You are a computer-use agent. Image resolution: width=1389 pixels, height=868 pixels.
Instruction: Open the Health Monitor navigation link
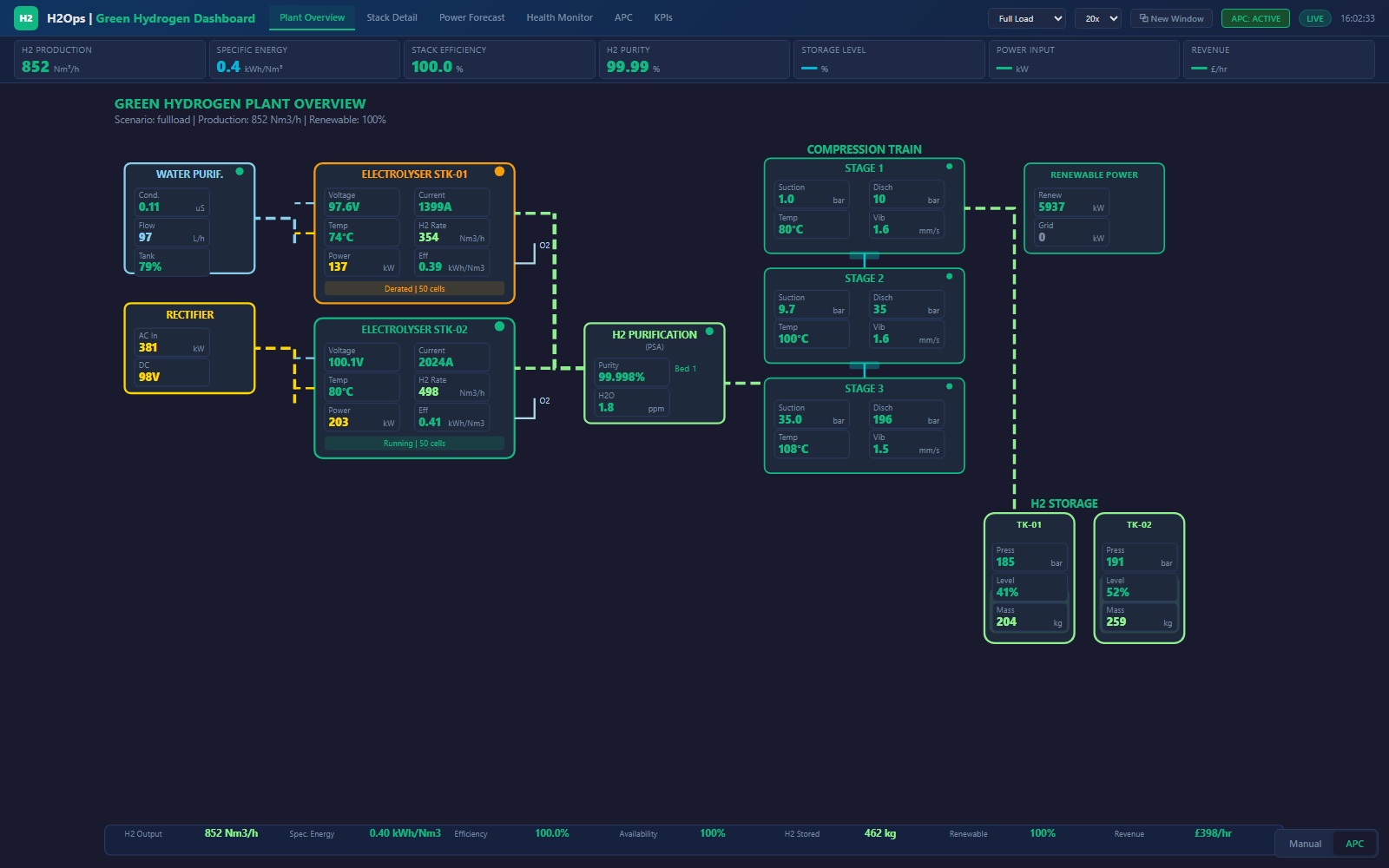559,17
